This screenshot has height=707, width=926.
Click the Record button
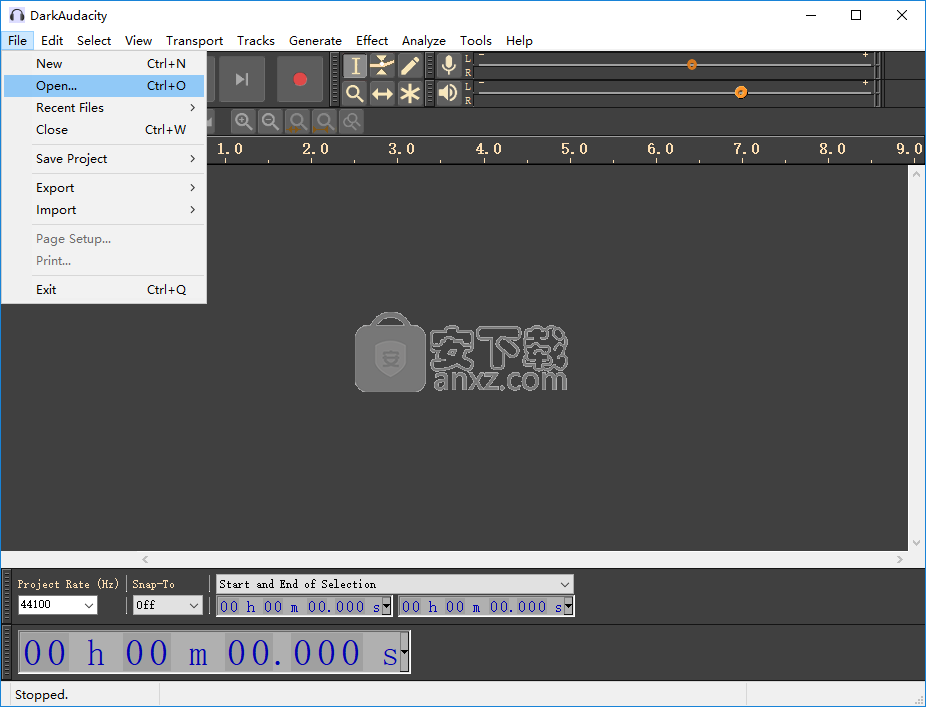299,79
